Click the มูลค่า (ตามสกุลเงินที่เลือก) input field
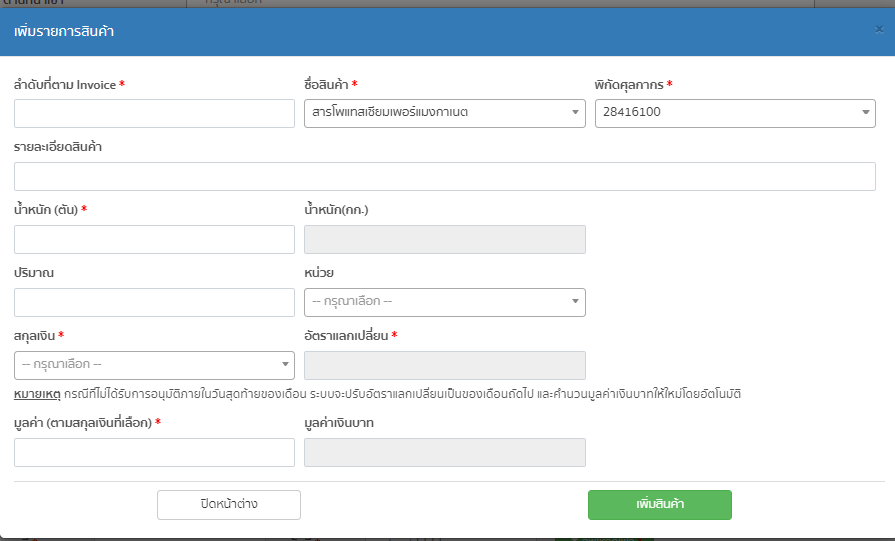The width and height of the screenshot is (895, 541). [x=154, y=453]
